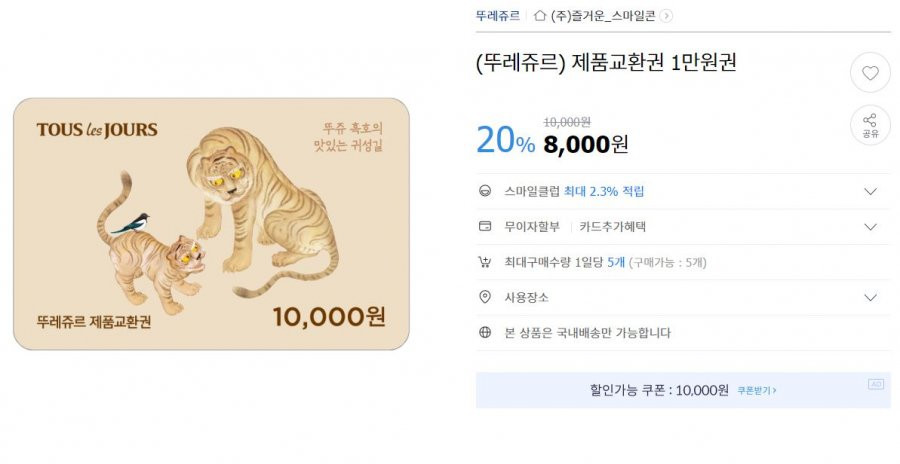The height and width of the screenshot is (464, 900).
Task: Open the seller arrow icon next to 스마일콘
Action: [666, 16]
